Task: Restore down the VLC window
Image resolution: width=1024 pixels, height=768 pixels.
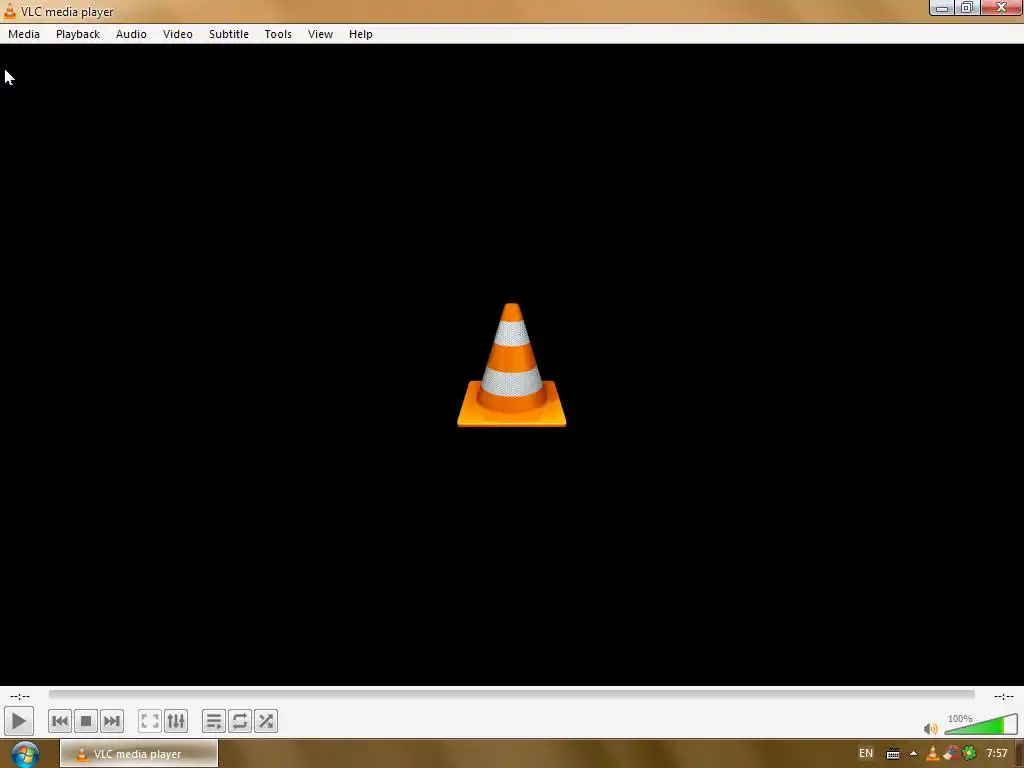Action: tap(967, 8)
